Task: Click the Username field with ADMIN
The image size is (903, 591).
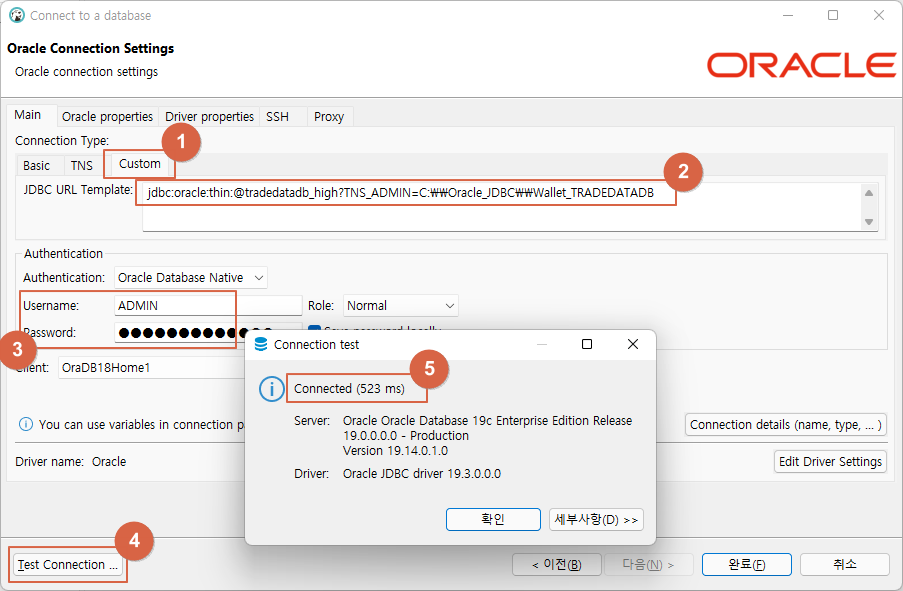Action: (x=208, y=306)
